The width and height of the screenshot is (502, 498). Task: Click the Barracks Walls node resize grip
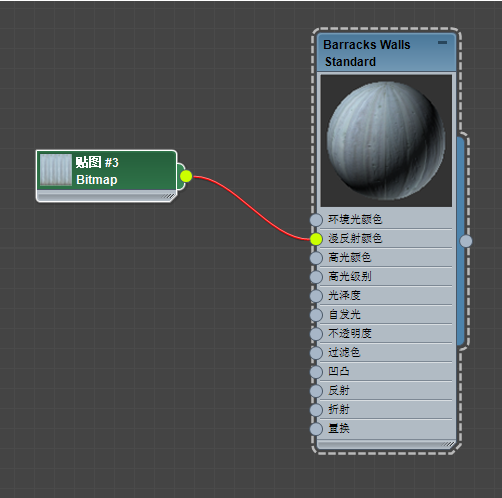[x=448, y=444]
